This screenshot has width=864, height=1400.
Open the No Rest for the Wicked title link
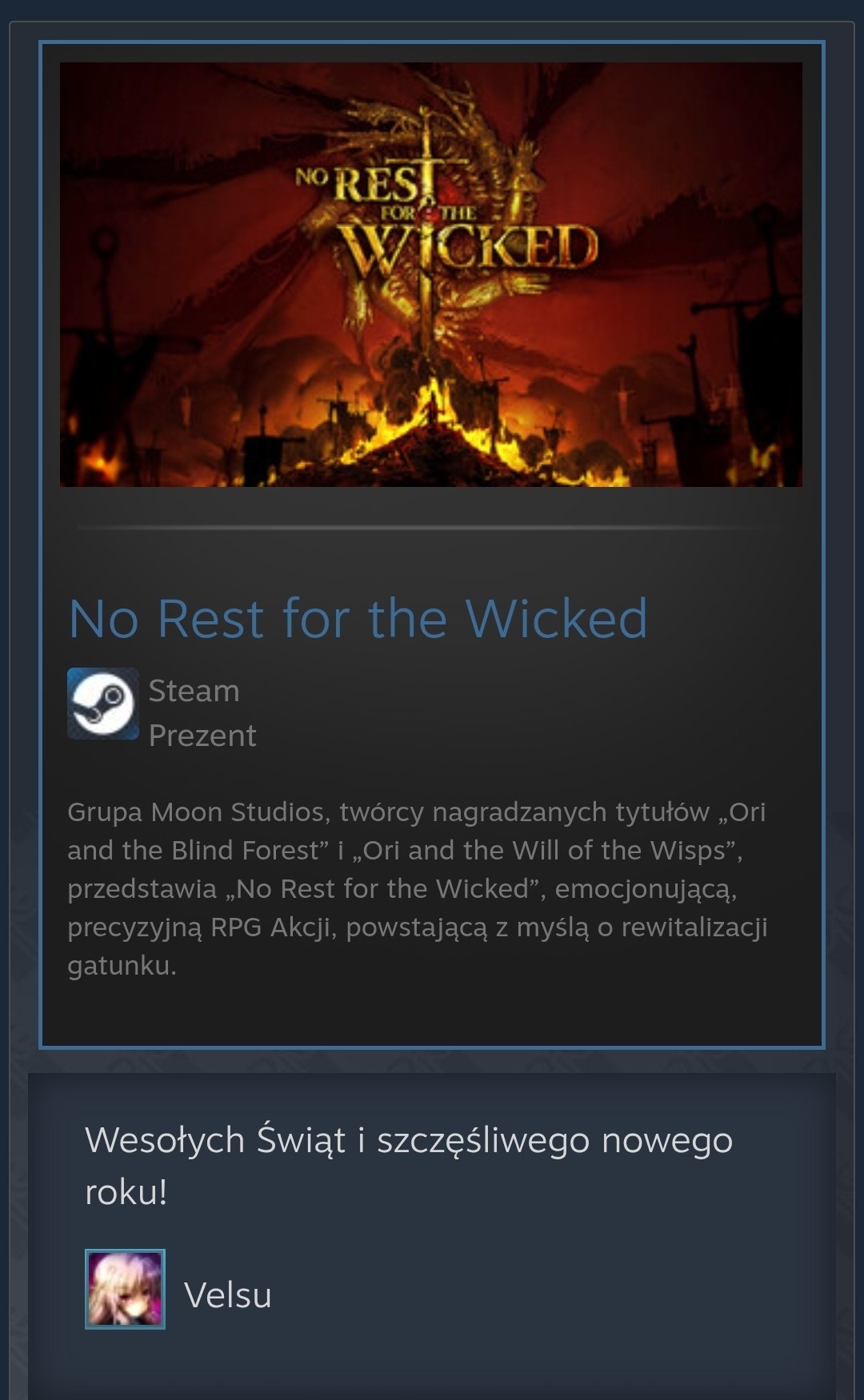pyautogui.click(x=358, y=619)
